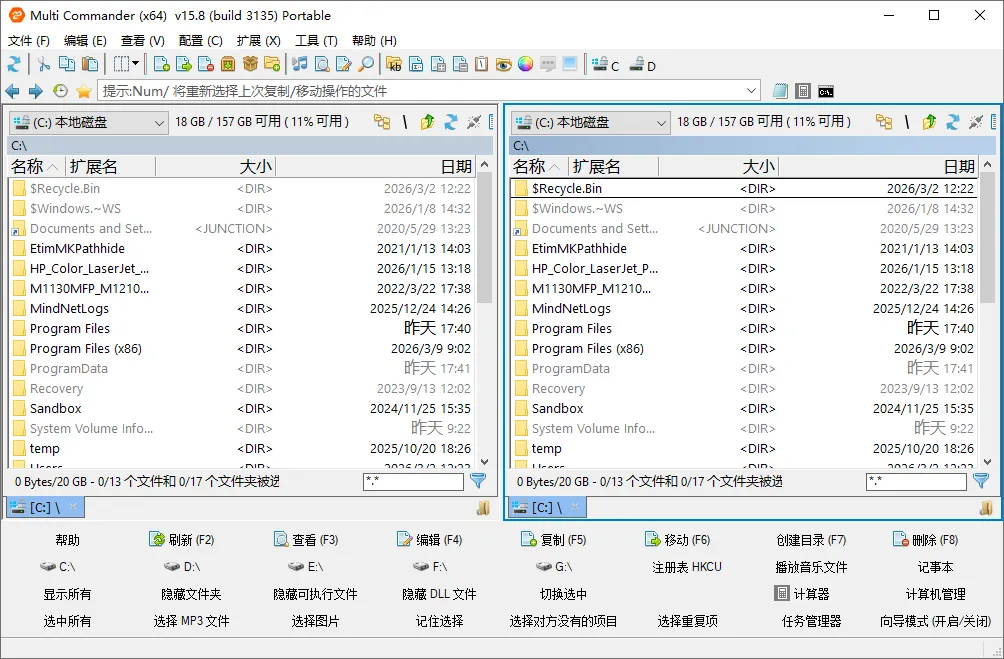Refresh the right panel with blue arrows

(x=953, y=122)
